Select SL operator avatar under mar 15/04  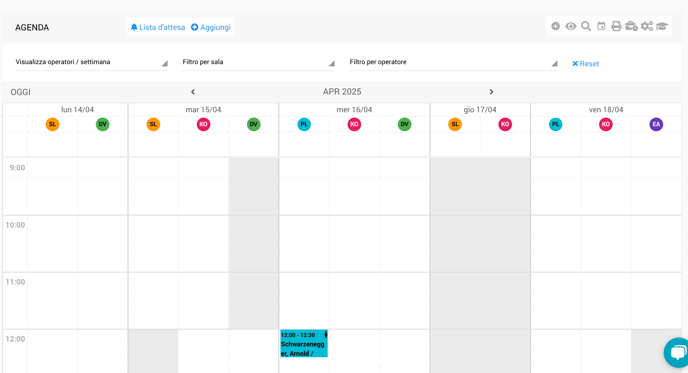(x=153, y=124)
